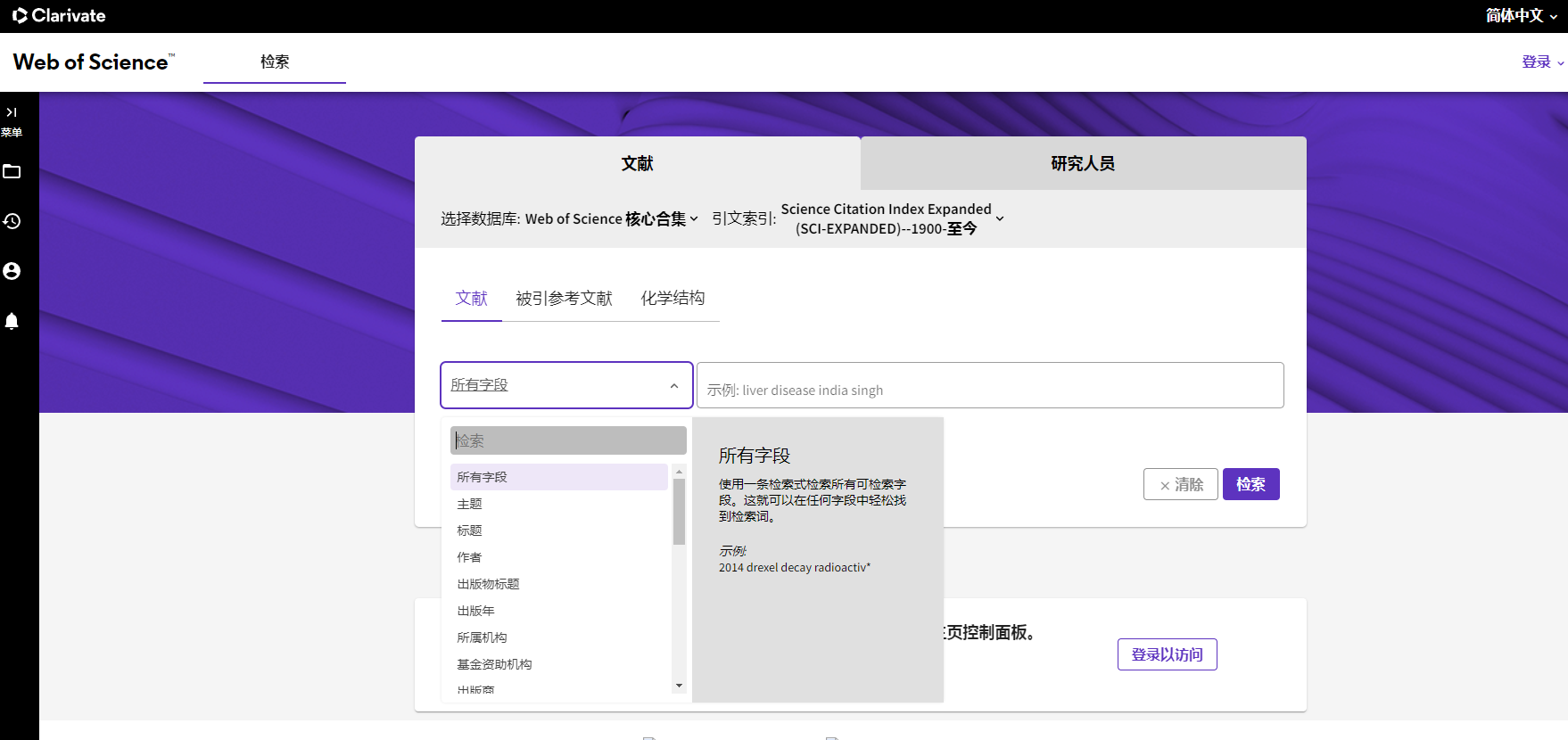Click the field filter 检索 box in dropdown
Viewport: 1568px width, 740px height.
tap(568, 440)
